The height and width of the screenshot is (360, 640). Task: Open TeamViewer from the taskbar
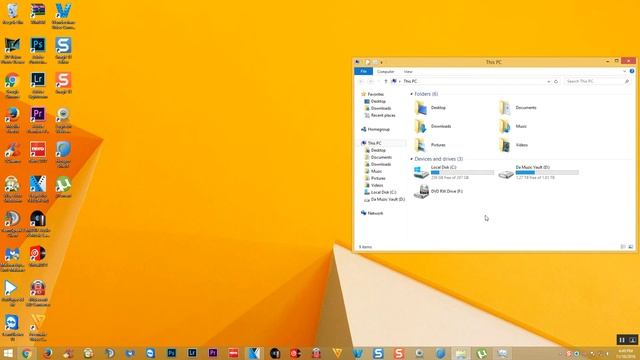pyautogui.click(x=151, y=353)
